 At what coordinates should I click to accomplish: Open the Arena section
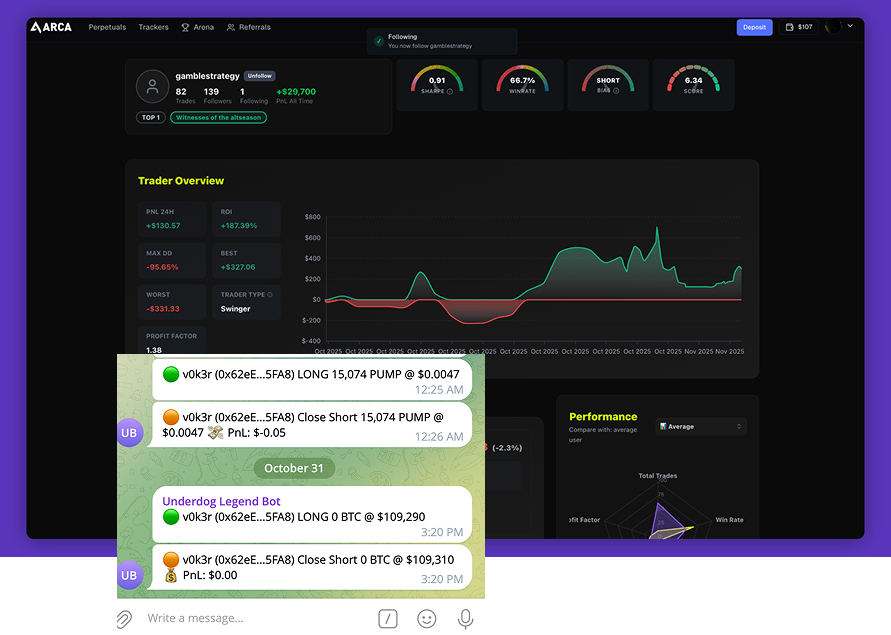coord(198,27)
